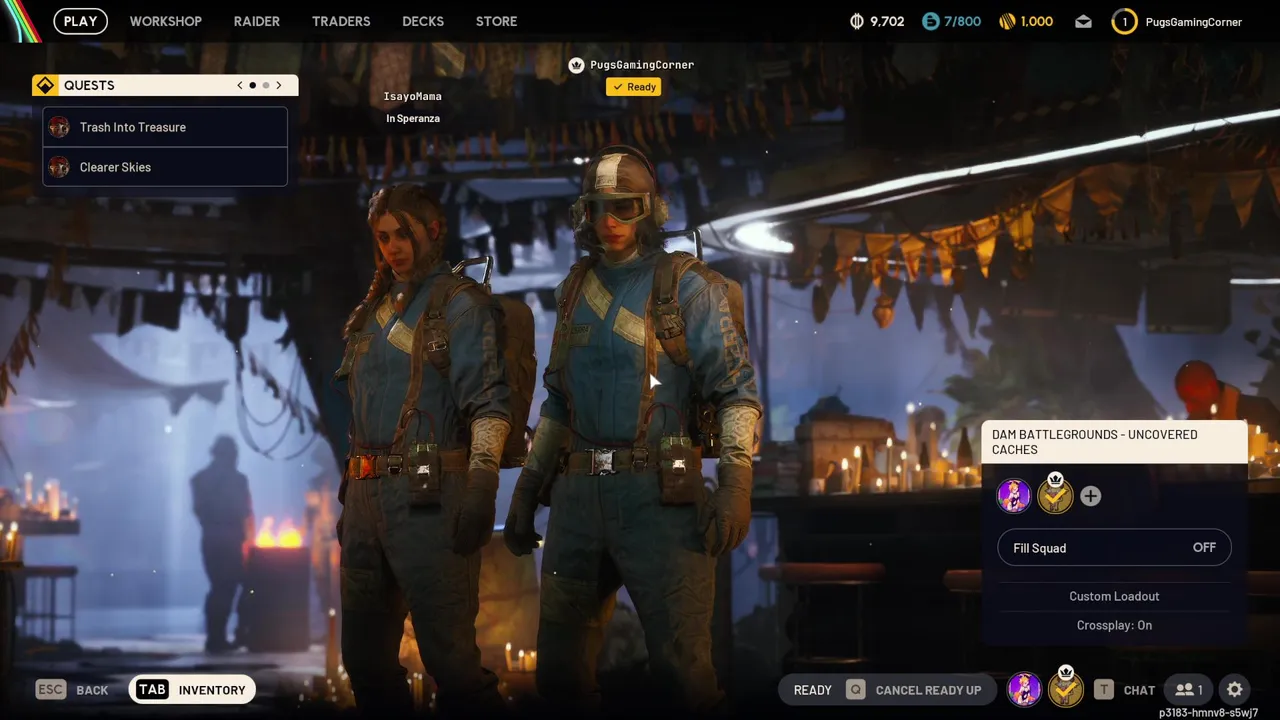Image resolution: width=1280 pixels, height=720 pixels.
Task: Open the Clearer Skies quest
Action: [165, 167]
